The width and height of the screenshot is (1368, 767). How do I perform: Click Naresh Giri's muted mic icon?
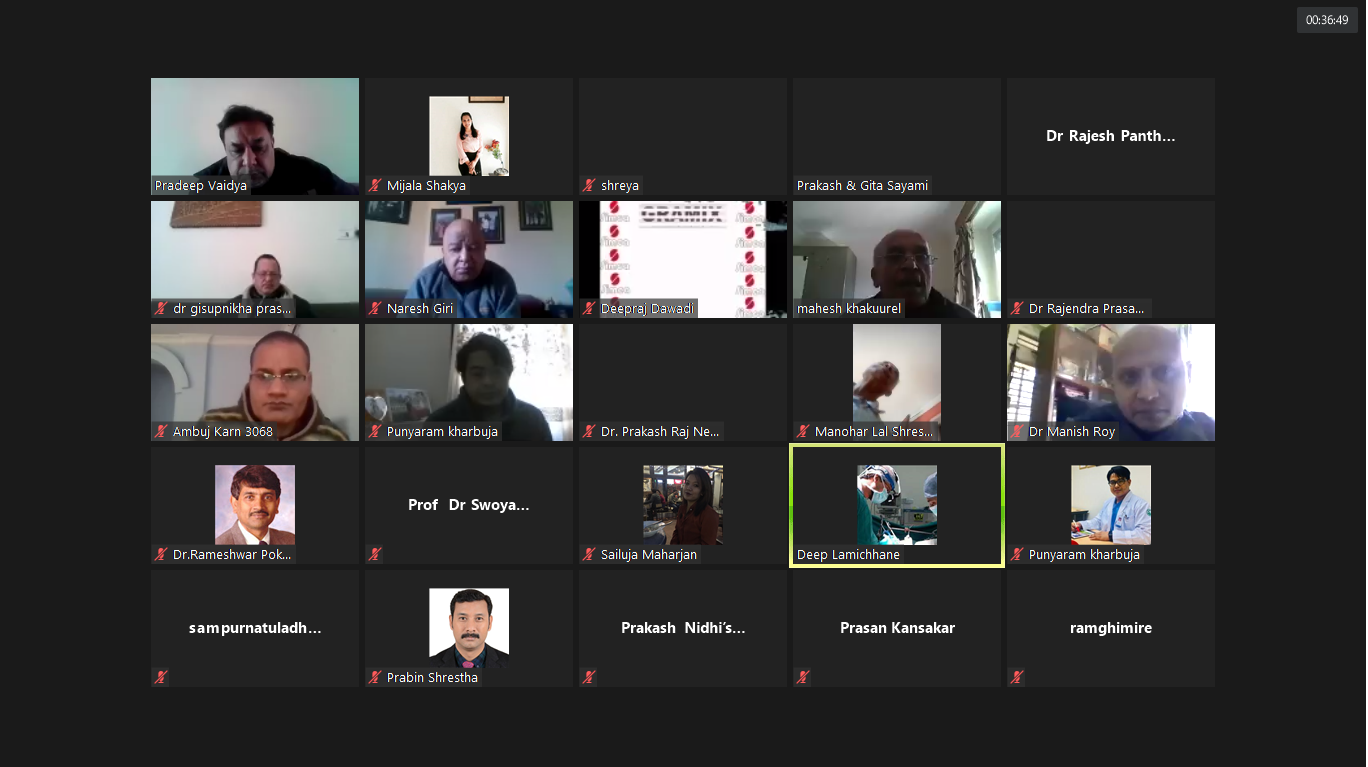(376, 309)
